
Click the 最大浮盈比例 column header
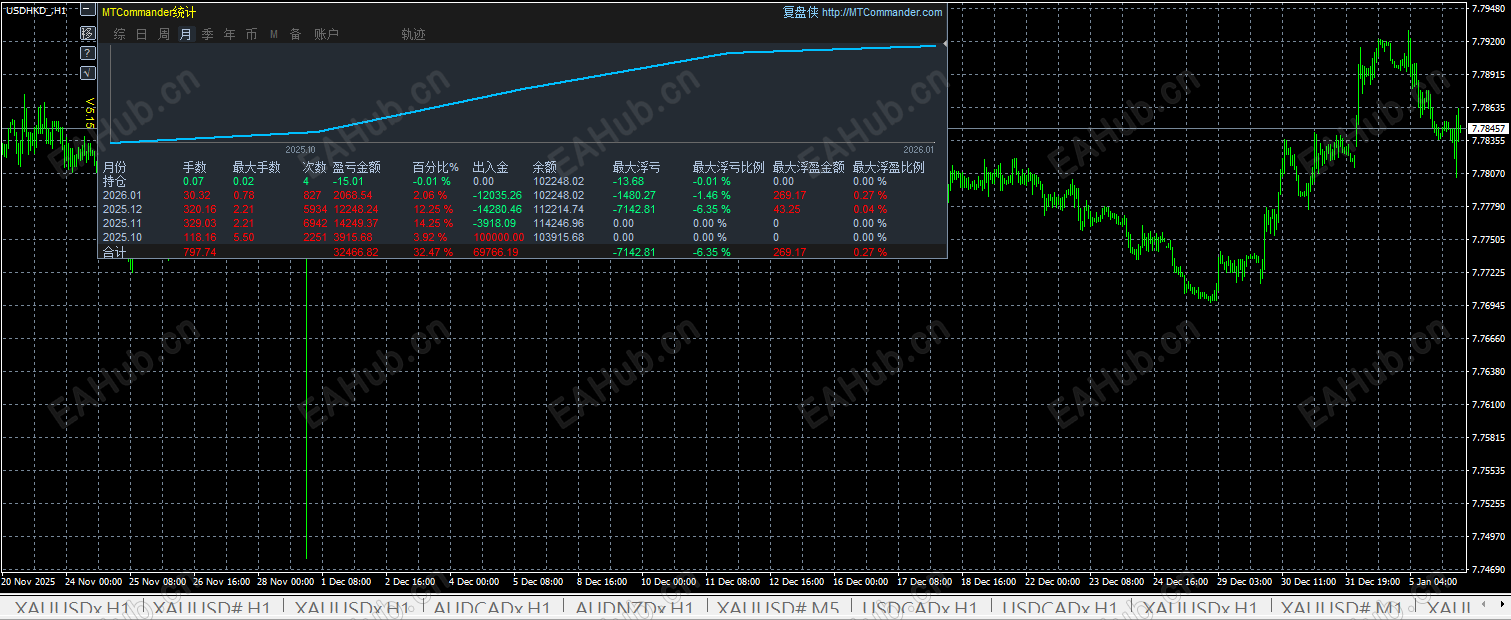pos(888,167)
